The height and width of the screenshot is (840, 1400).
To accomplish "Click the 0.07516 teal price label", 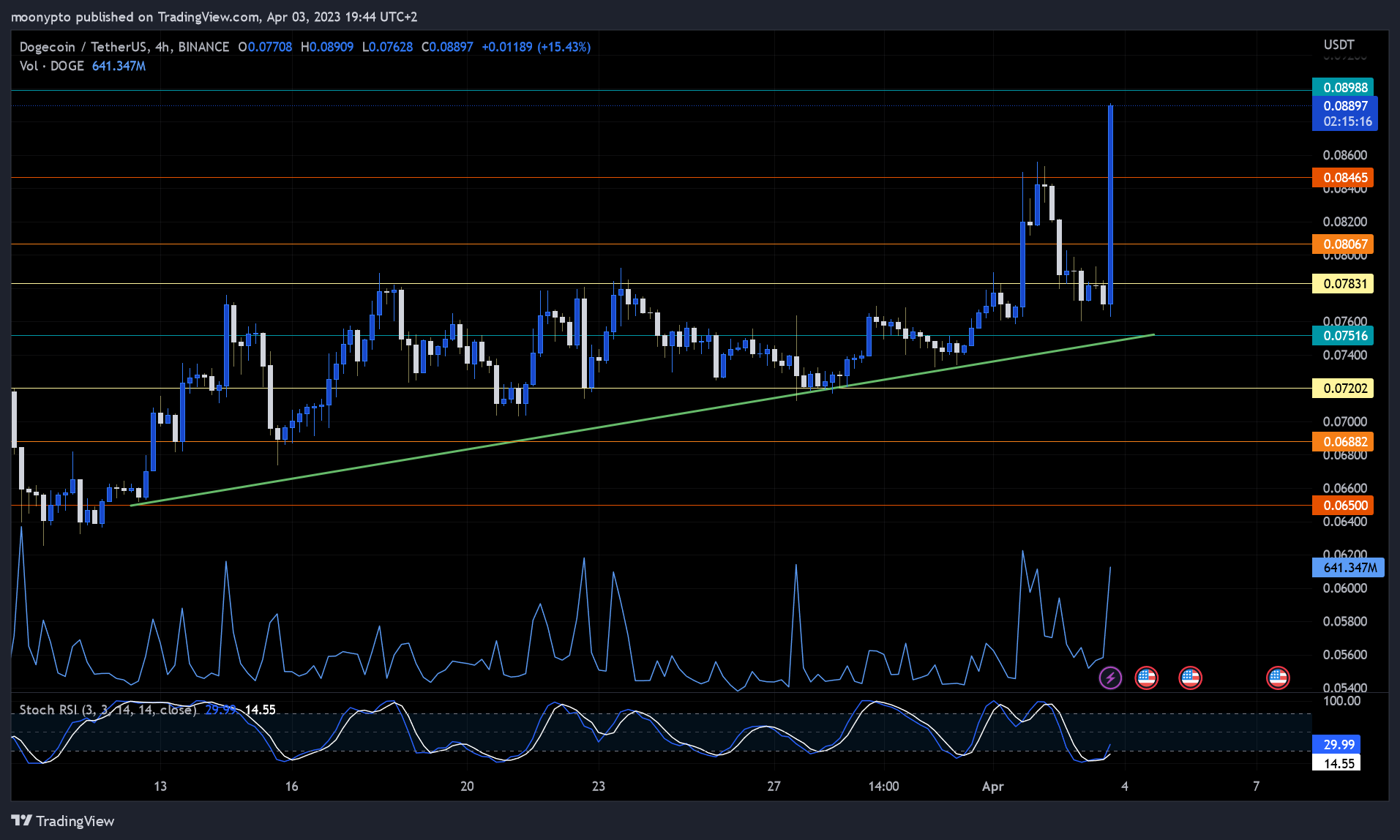I will (x=1343, y=335).
